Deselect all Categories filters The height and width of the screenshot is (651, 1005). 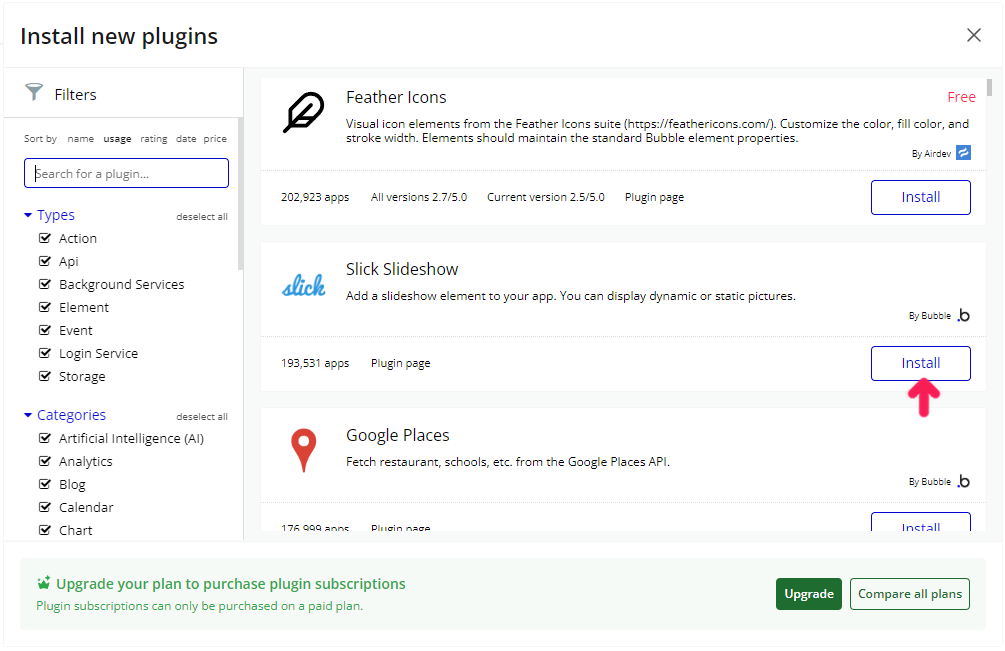202,416
